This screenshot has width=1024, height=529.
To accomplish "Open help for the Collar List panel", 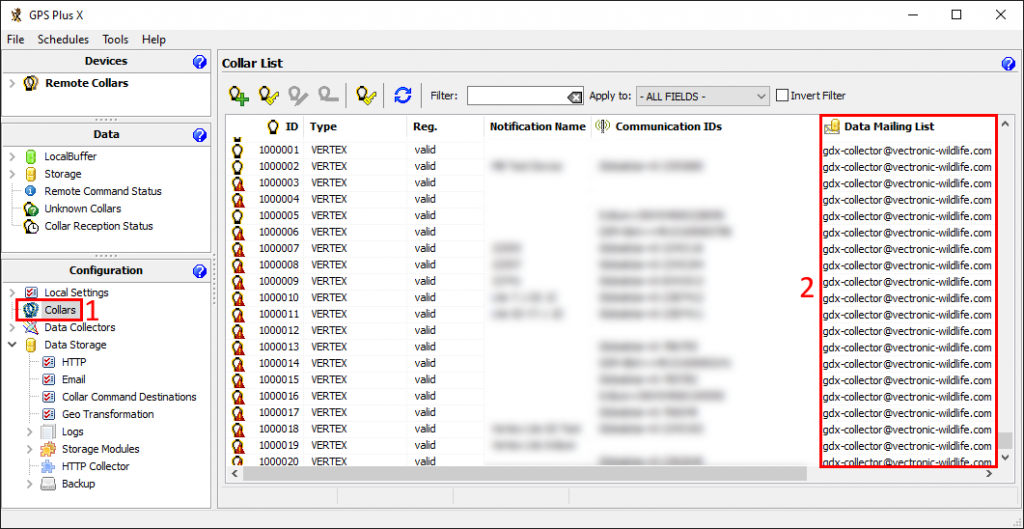I will pyautogui.click(x=1008, y=64).
